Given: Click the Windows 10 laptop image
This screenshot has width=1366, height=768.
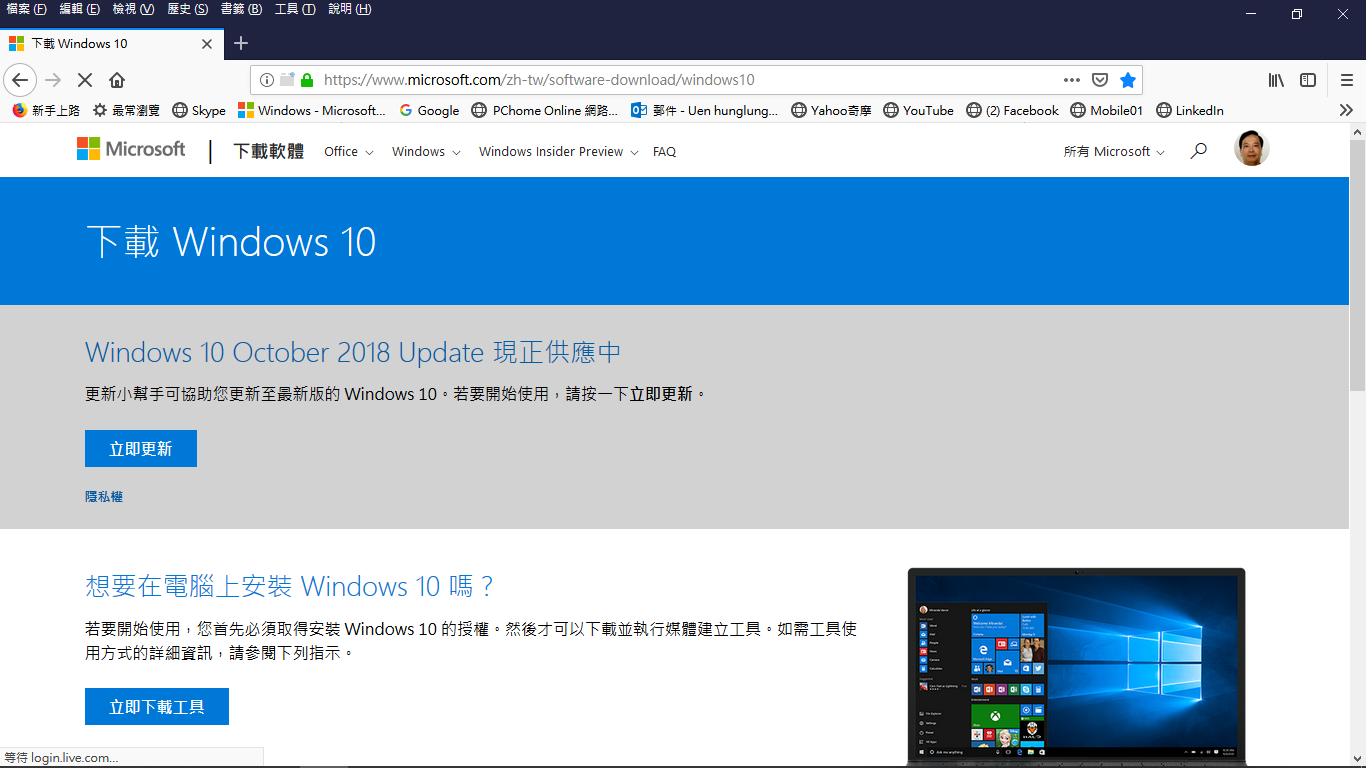Looking at the screenshot, I should [1077, 667].
